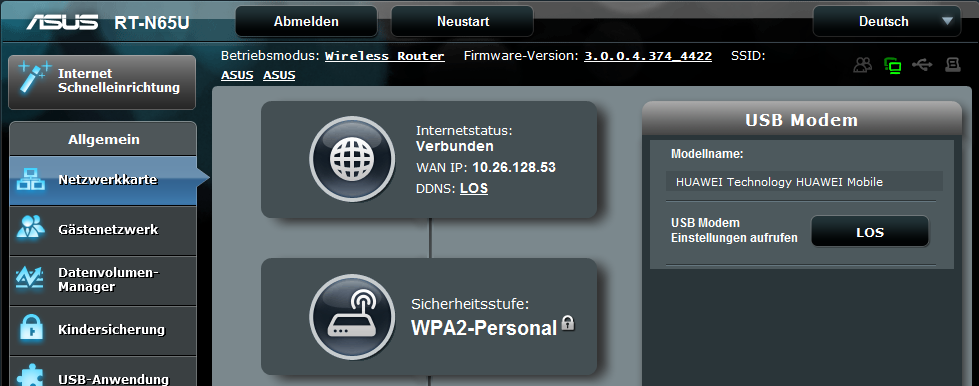Click the Netzwerkkarte network map icon
This screenshot has height=386, width=979.
(30, 179)
